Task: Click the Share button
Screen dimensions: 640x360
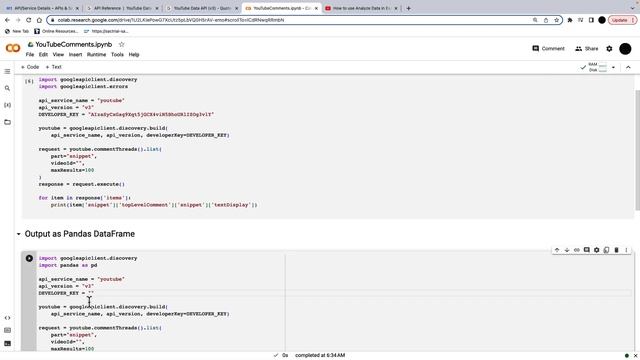Action: (x=587, y=49)
